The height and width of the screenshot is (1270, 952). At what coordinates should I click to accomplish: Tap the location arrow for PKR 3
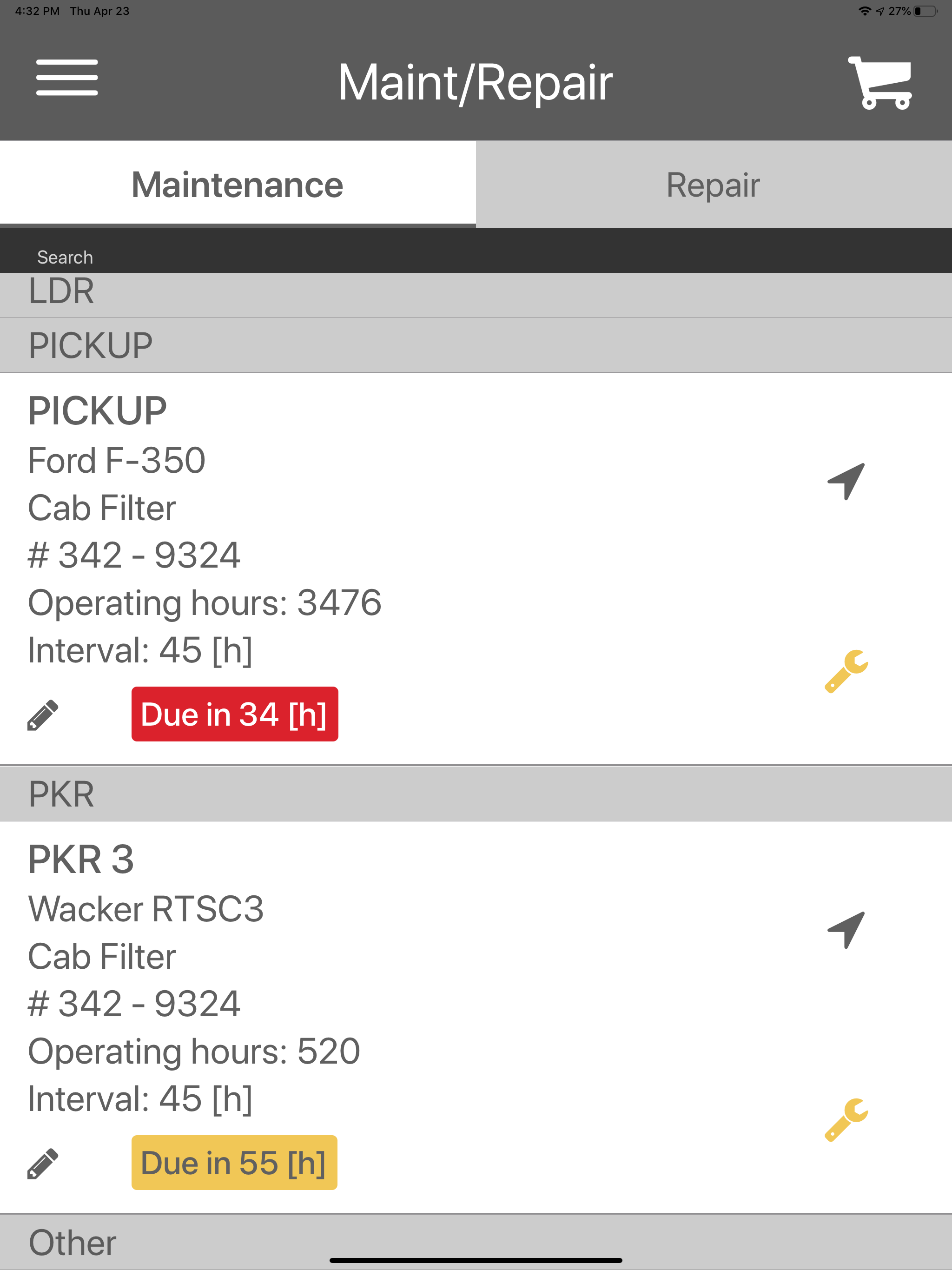tap(846, 930)
